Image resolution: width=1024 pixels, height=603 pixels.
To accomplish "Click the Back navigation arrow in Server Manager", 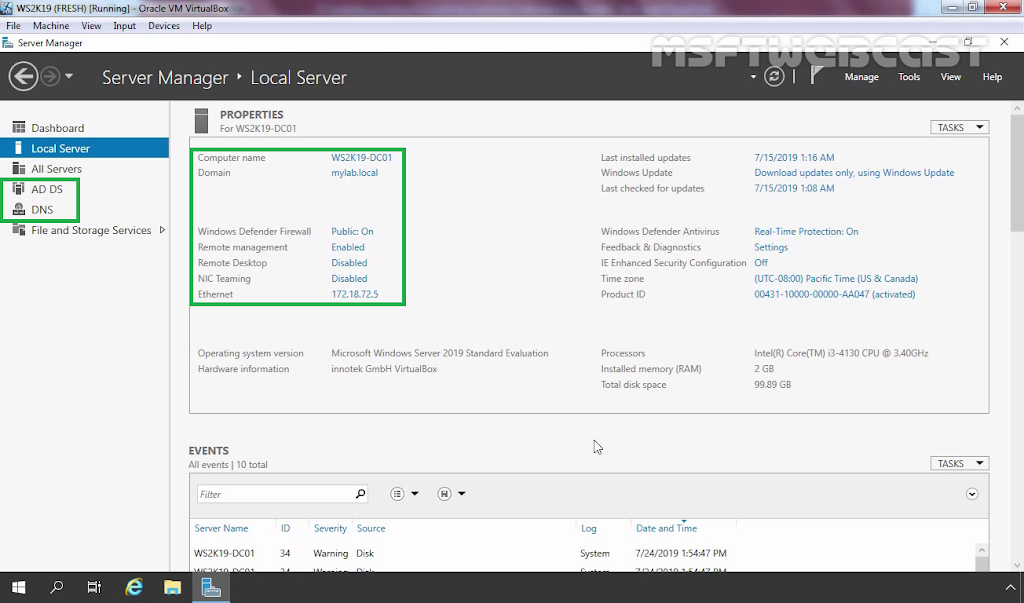I will [23, 76].
